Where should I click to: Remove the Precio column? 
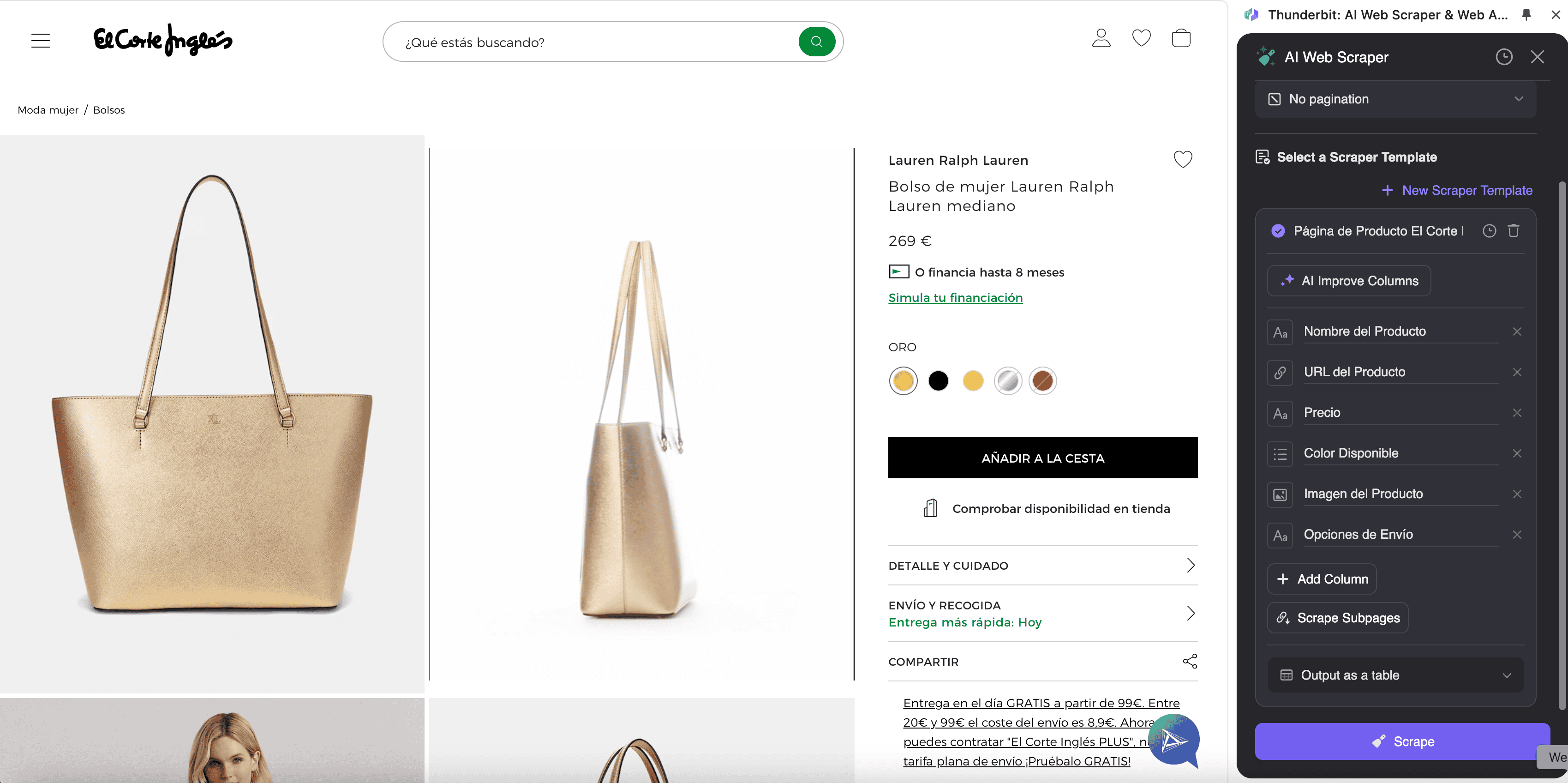click(1517, 413)
